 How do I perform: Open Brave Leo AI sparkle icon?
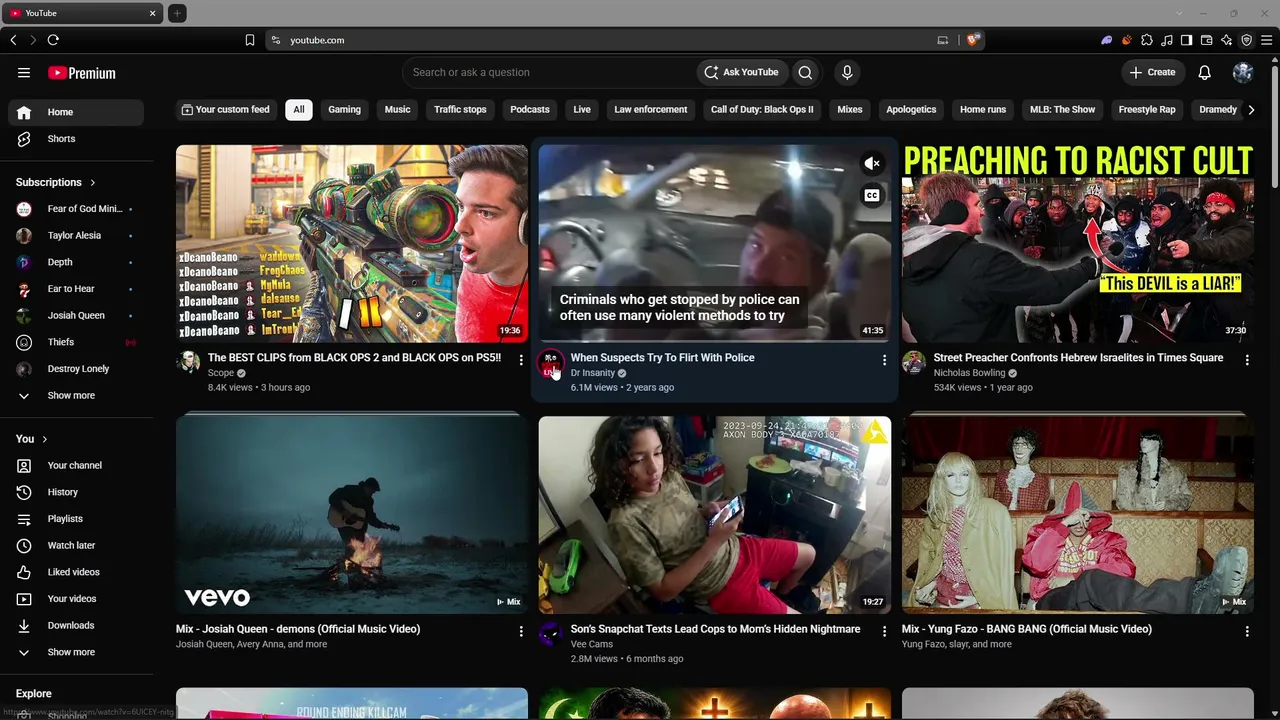point(1227,40)
